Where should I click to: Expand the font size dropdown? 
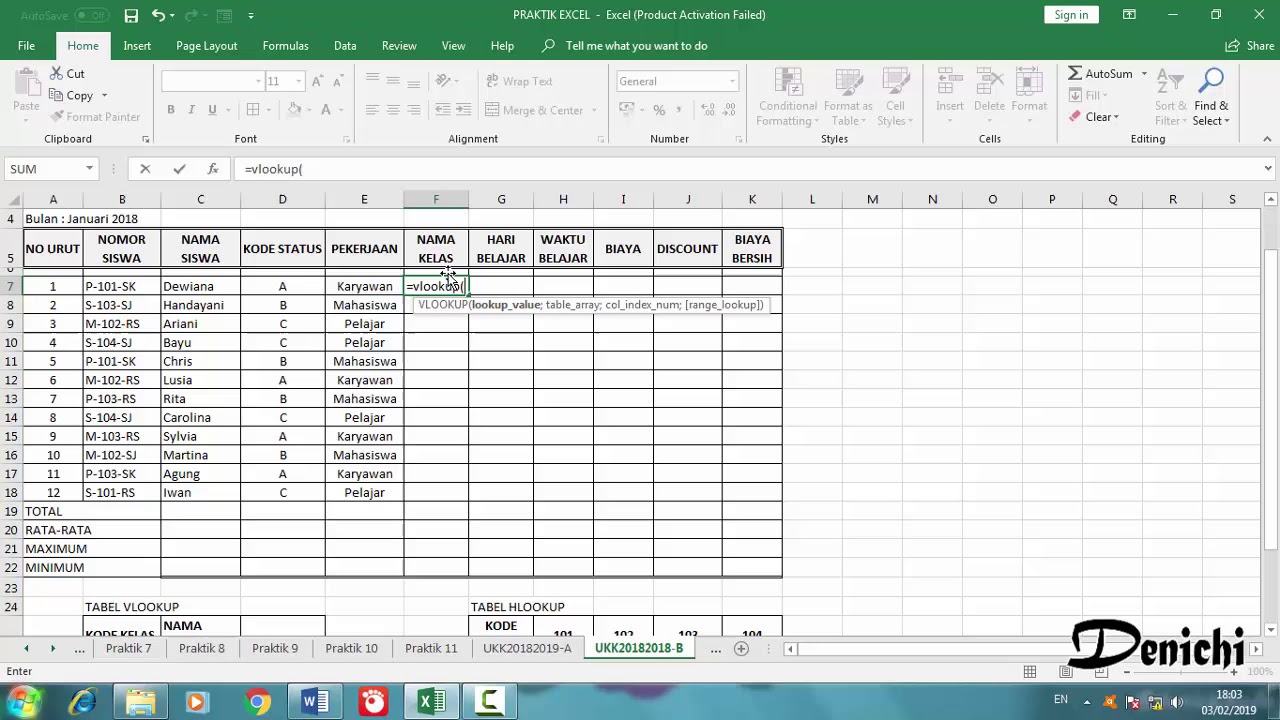(x=298, y=82)
